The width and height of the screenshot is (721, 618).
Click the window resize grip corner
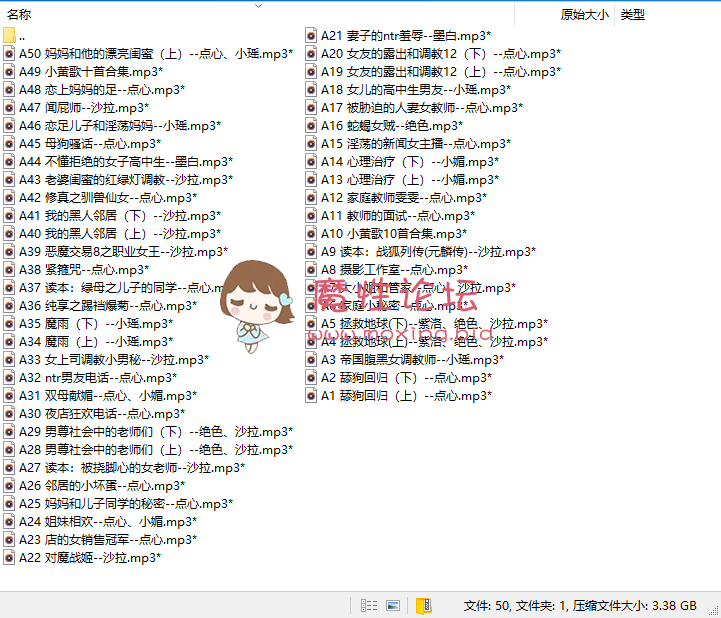[715, 612]
